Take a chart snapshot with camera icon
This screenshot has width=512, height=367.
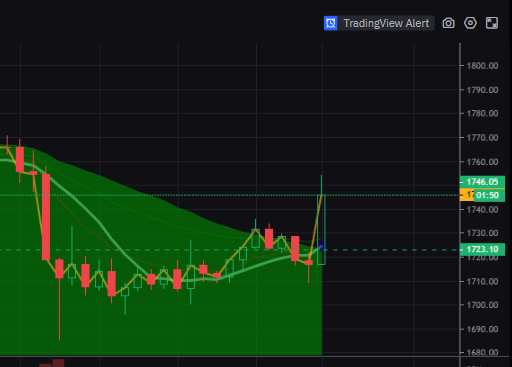(448, 23)
